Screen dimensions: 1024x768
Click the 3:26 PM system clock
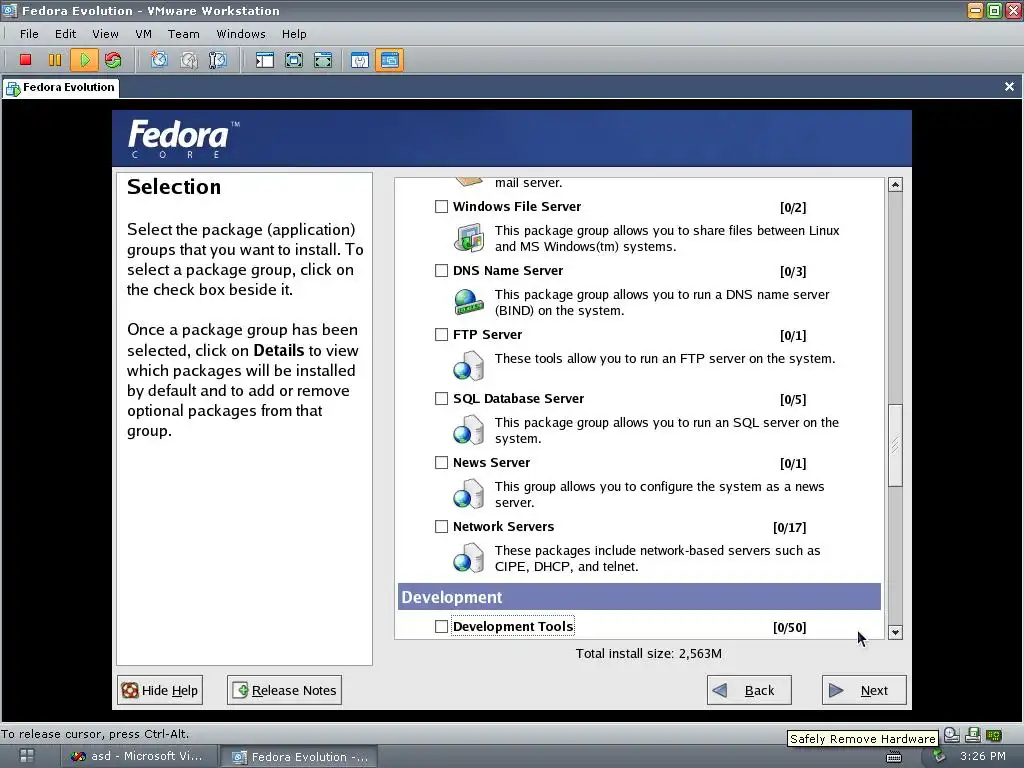tap(983, 756)
